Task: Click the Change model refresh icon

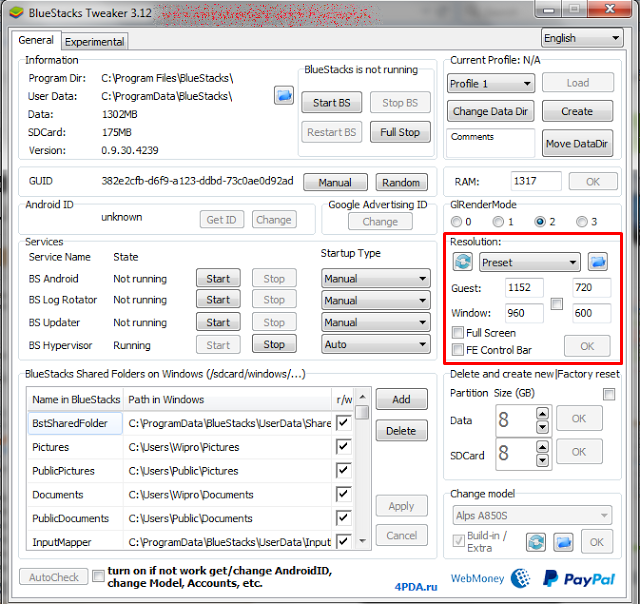Action: [536, 542]
